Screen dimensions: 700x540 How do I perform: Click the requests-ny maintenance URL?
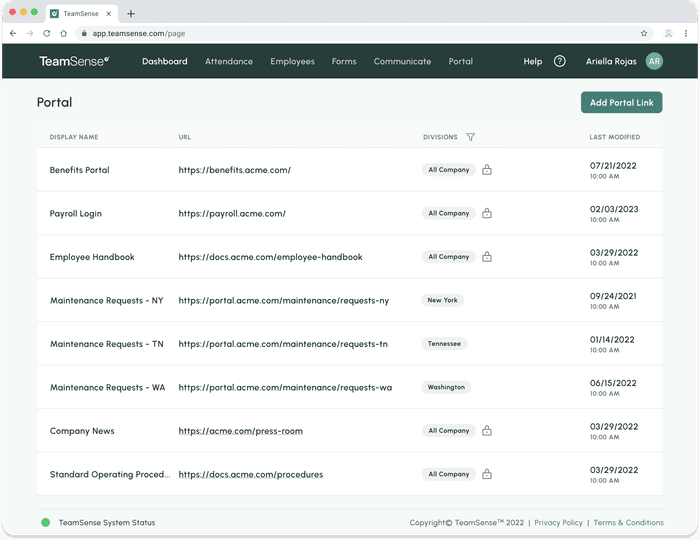pos(284,301)
